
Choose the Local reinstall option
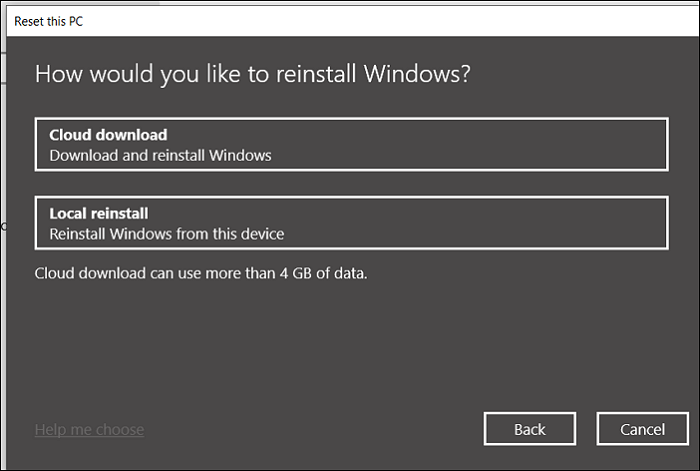(351, 223)
